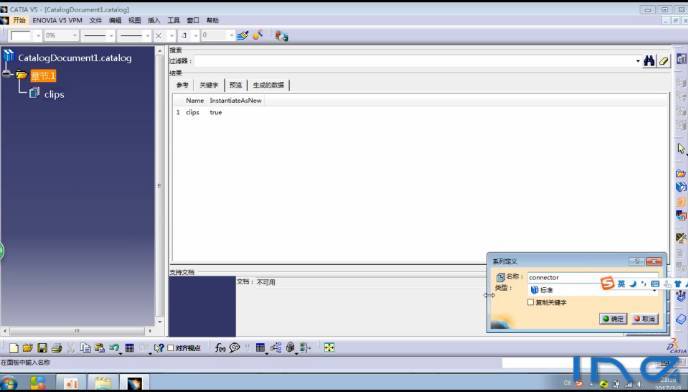Click the green OK button in dialog
688x392 pixels.
pos(613,319)
